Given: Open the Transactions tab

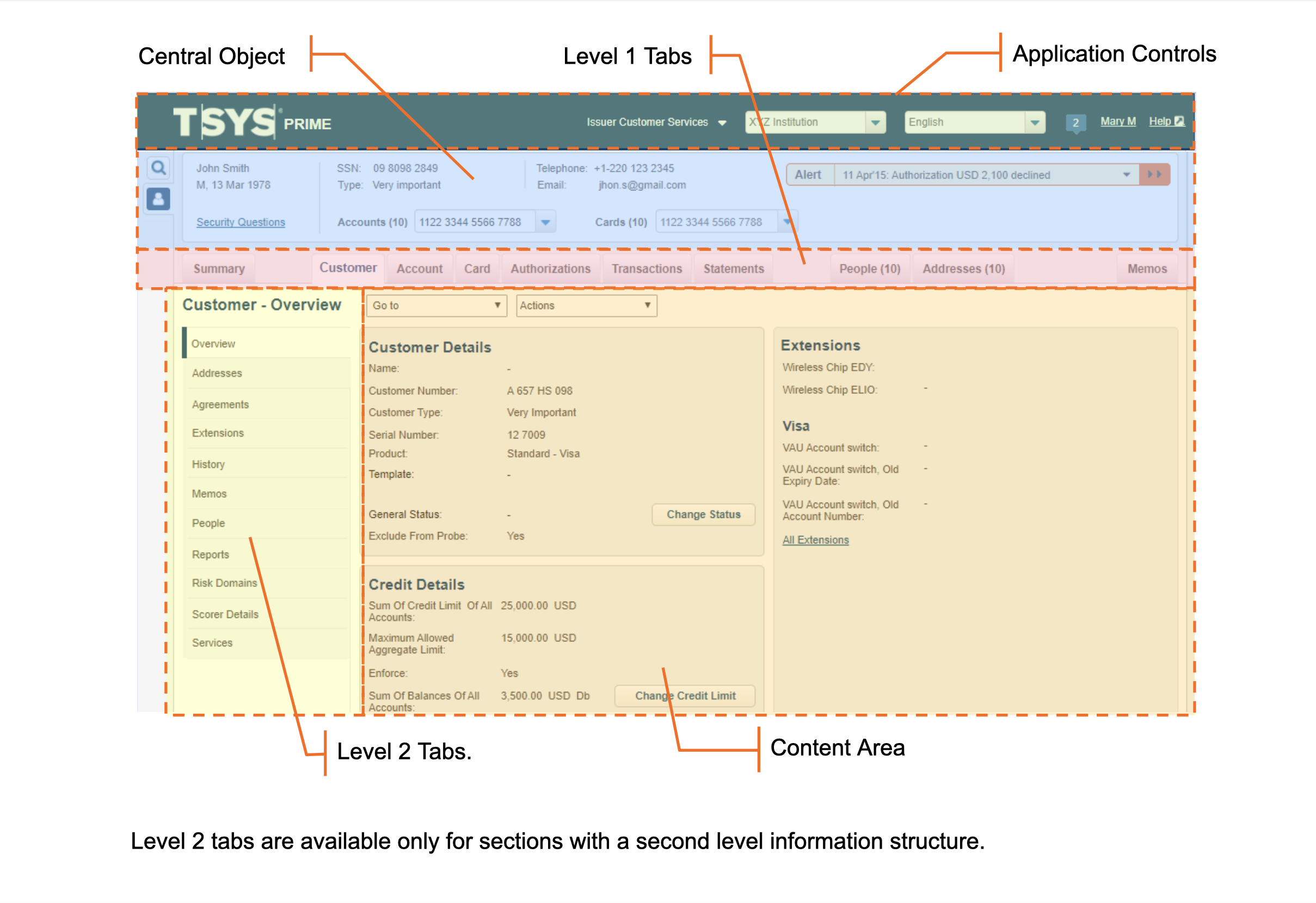Looking at the screenshot, I should [647, 269].
